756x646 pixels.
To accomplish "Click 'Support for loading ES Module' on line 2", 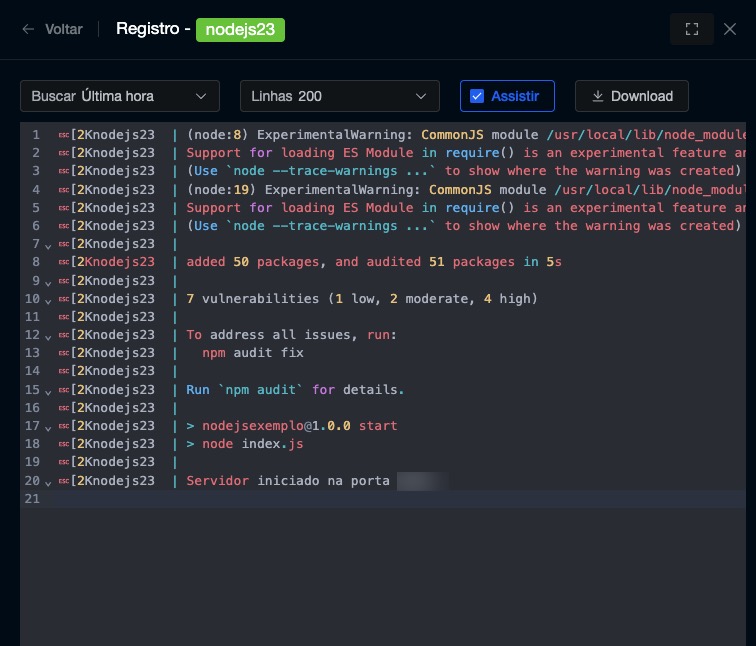I will pos(299,153).
